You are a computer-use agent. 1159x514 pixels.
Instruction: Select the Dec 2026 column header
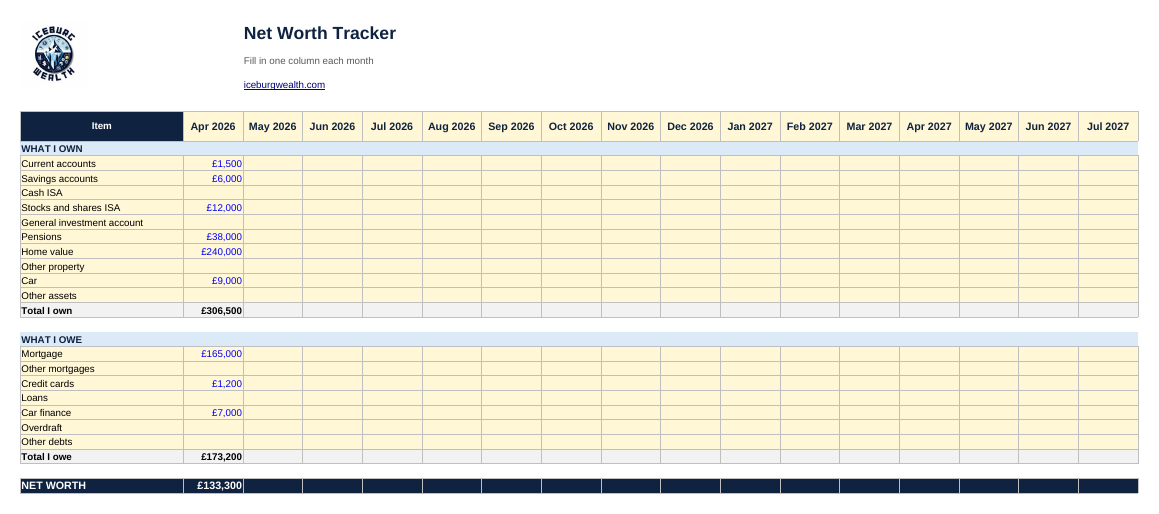pos(690,126)
